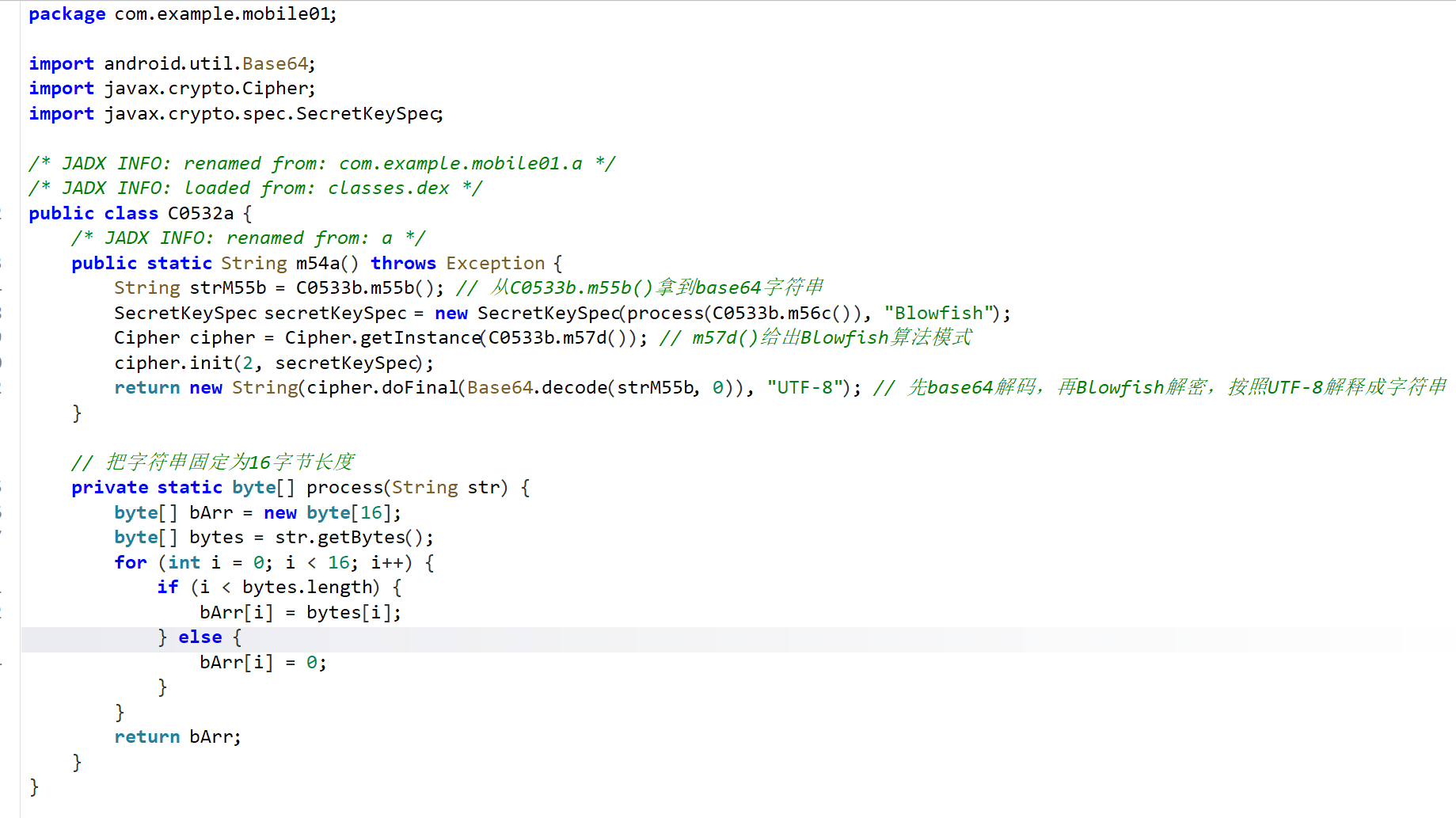Click the 'Exception' type name

click(495, 263)
